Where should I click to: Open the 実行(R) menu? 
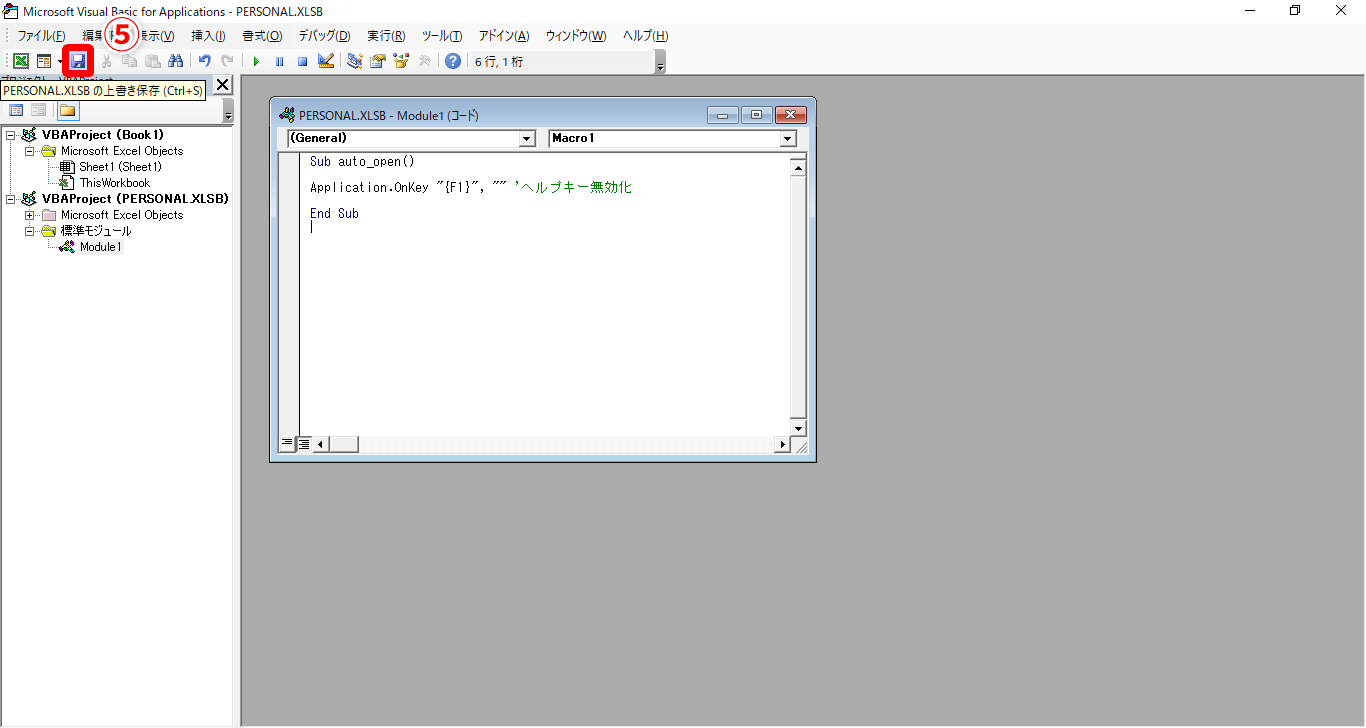(386, 36)
